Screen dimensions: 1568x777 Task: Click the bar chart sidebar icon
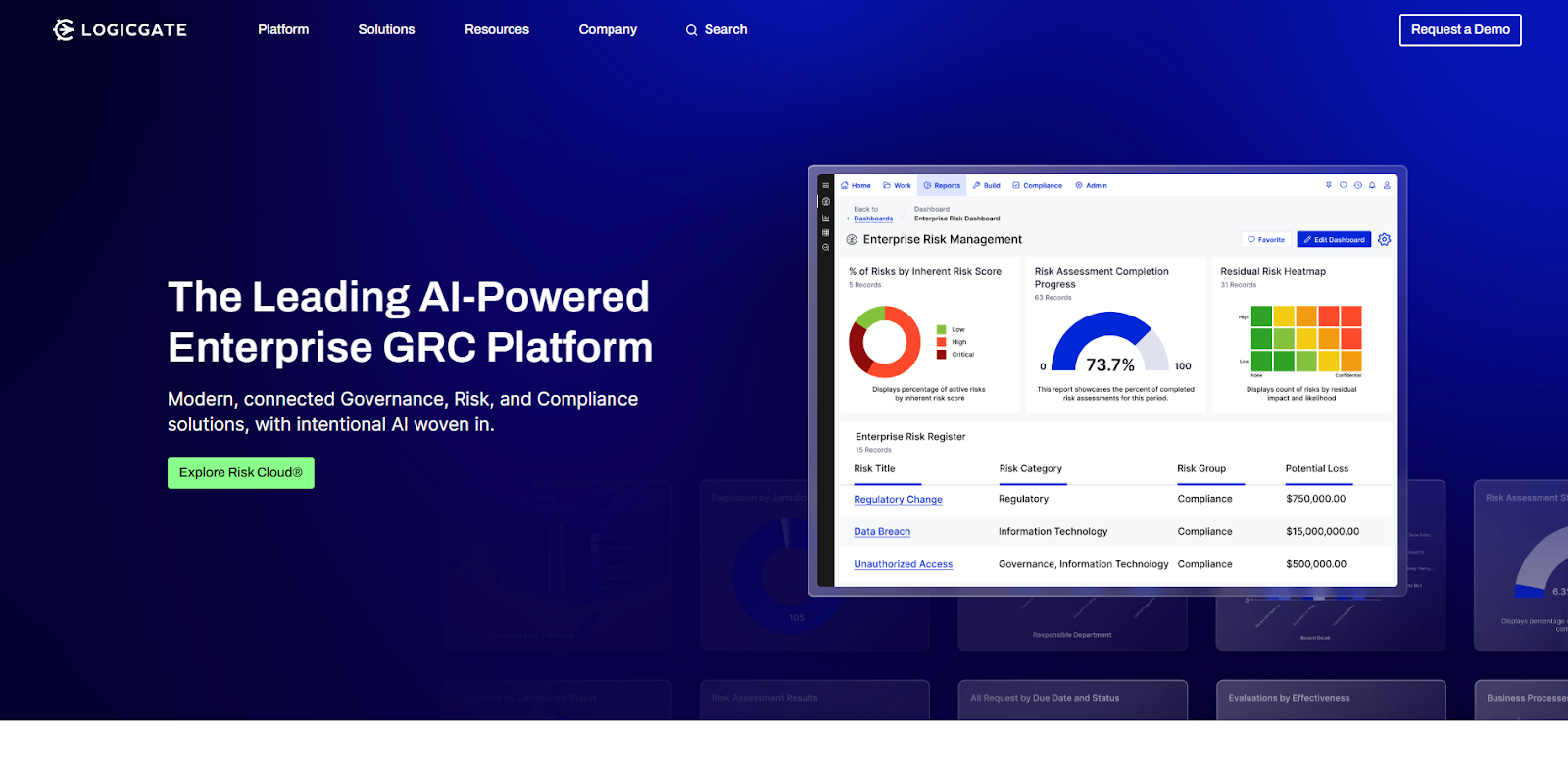click(826, 218)
